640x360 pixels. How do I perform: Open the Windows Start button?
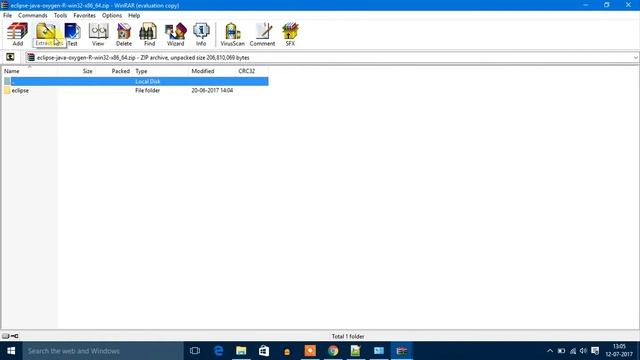(11, 351)
